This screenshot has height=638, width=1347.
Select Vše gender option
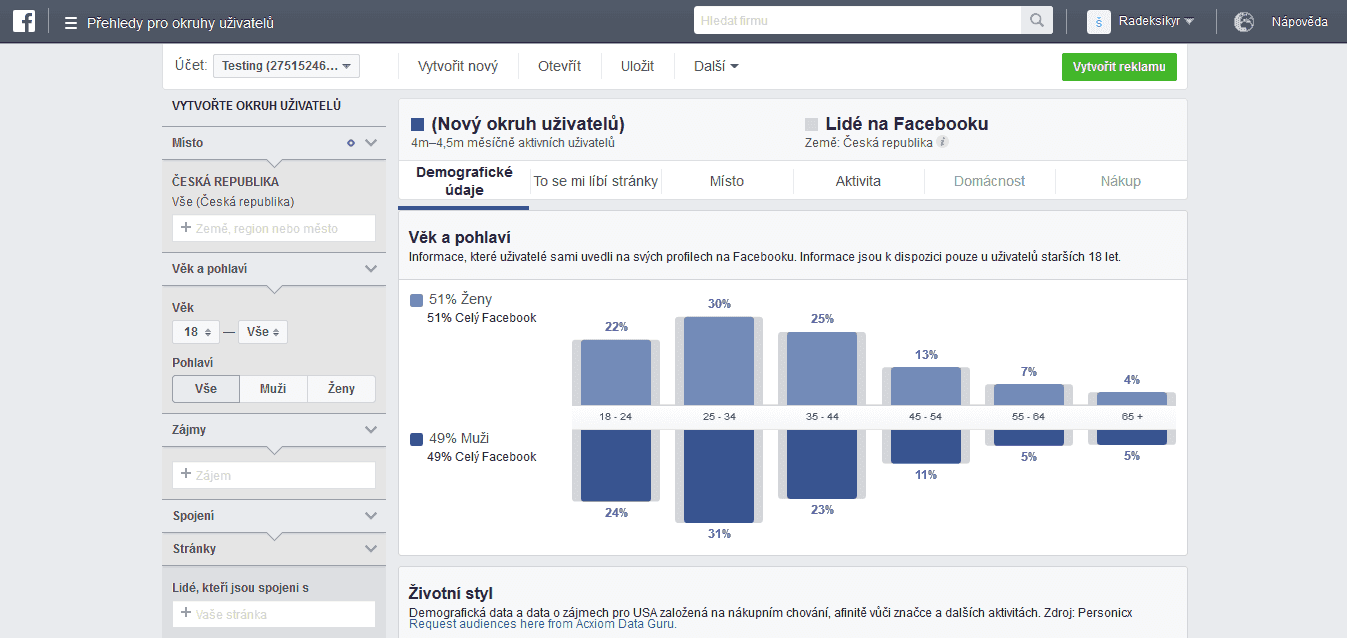[x=206, y=389]
